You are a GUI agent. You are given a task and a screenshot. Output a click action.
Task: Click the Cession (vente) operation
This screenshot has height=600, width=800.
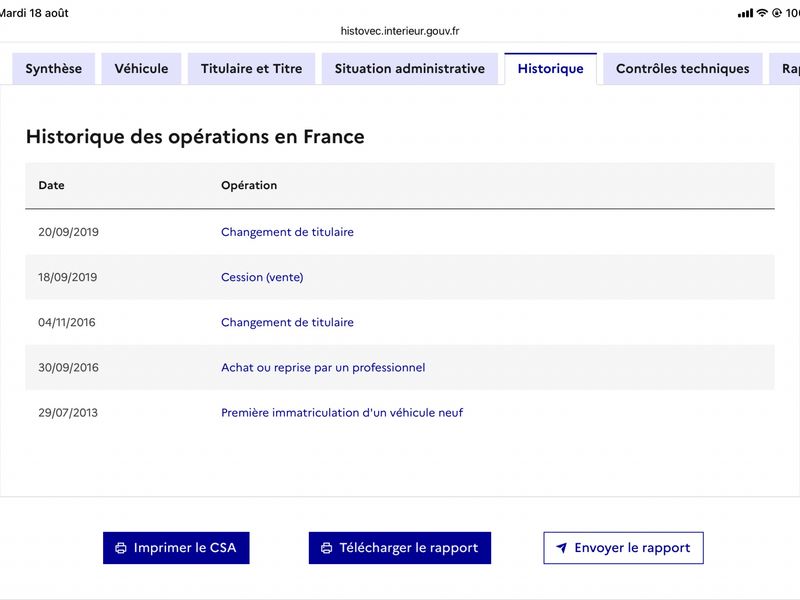pyautogui.click(x=262, y=277)
